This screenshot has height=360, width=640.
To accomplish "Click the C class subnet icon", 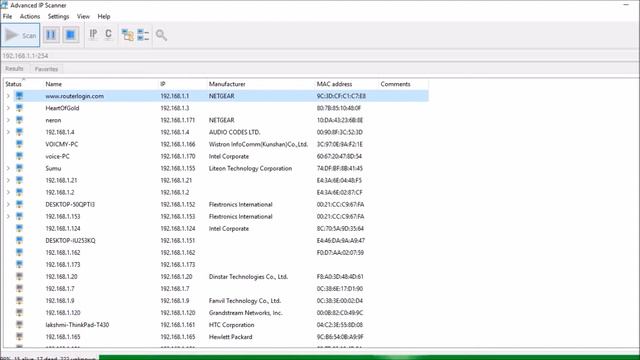I will pyautogui.click(x=108, y=35).
